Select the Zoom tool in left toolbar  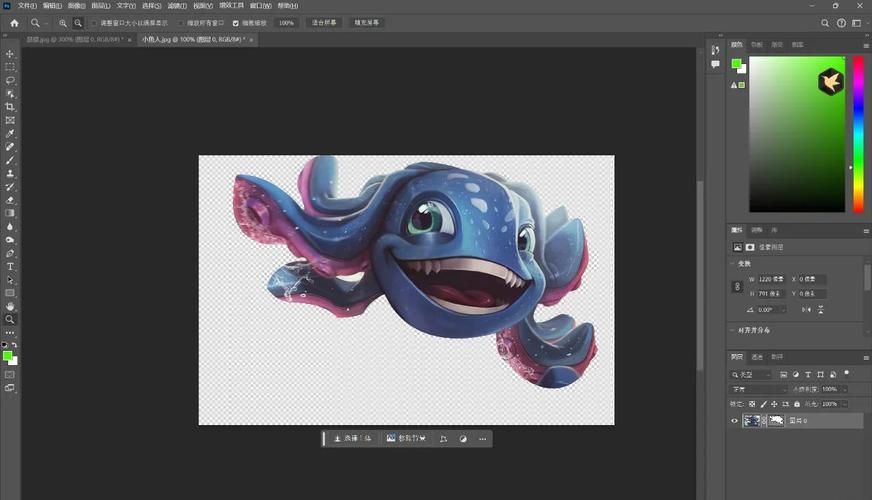coord(10,319)
